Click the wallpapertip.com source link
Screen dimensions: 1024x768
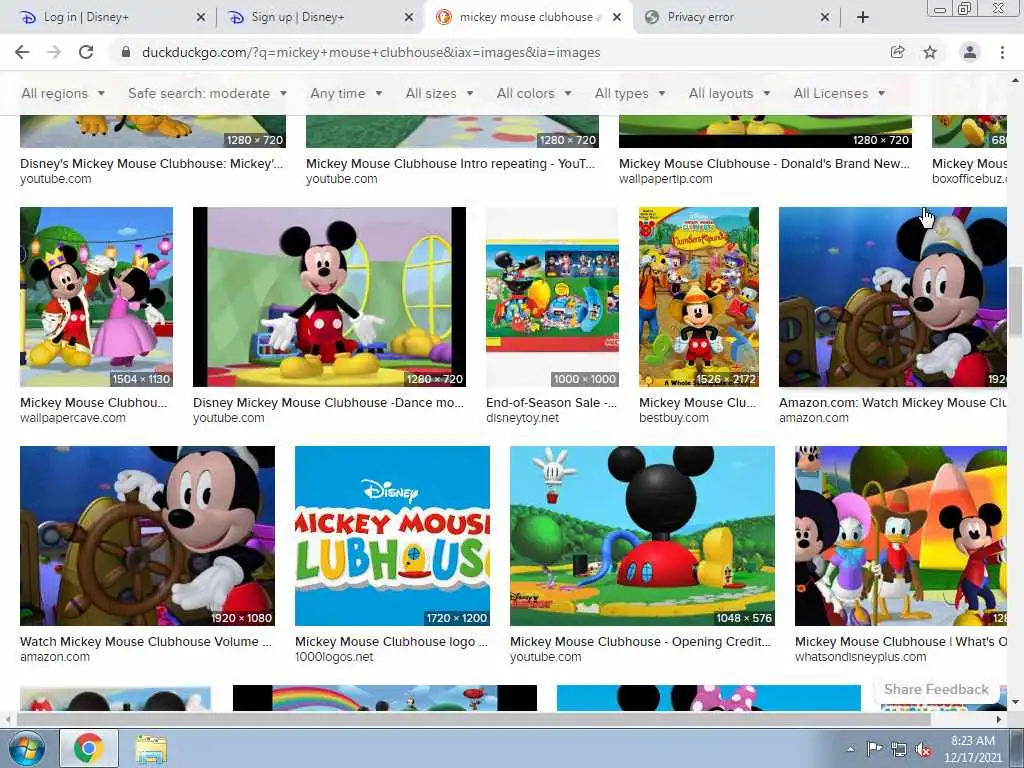coord(665,179)
